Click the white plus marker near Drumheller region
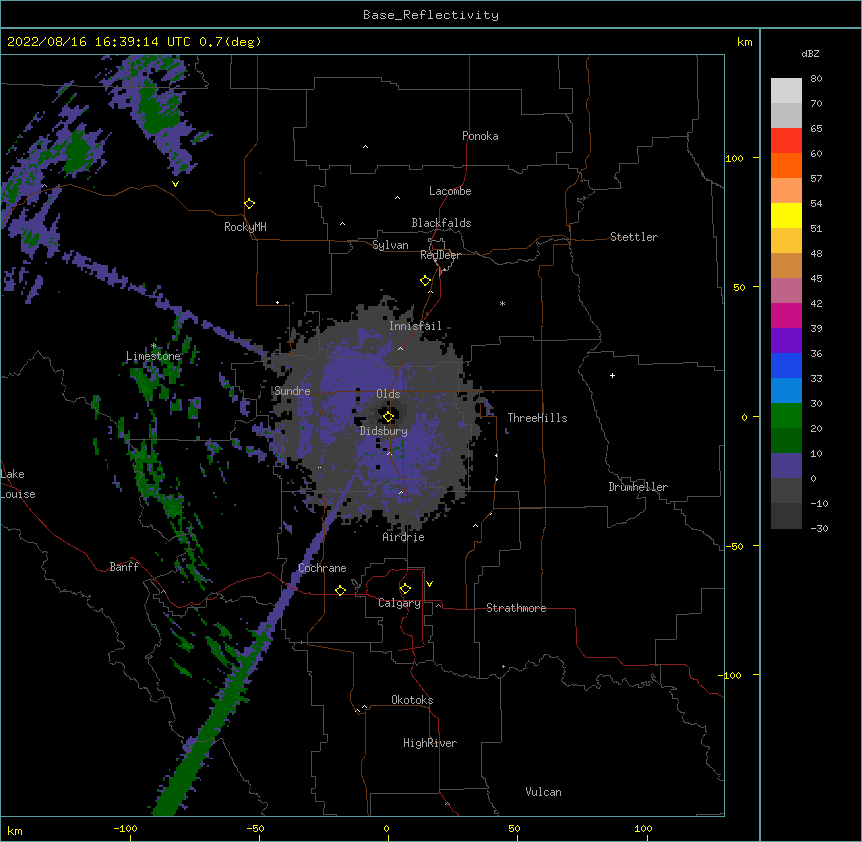 612,375
